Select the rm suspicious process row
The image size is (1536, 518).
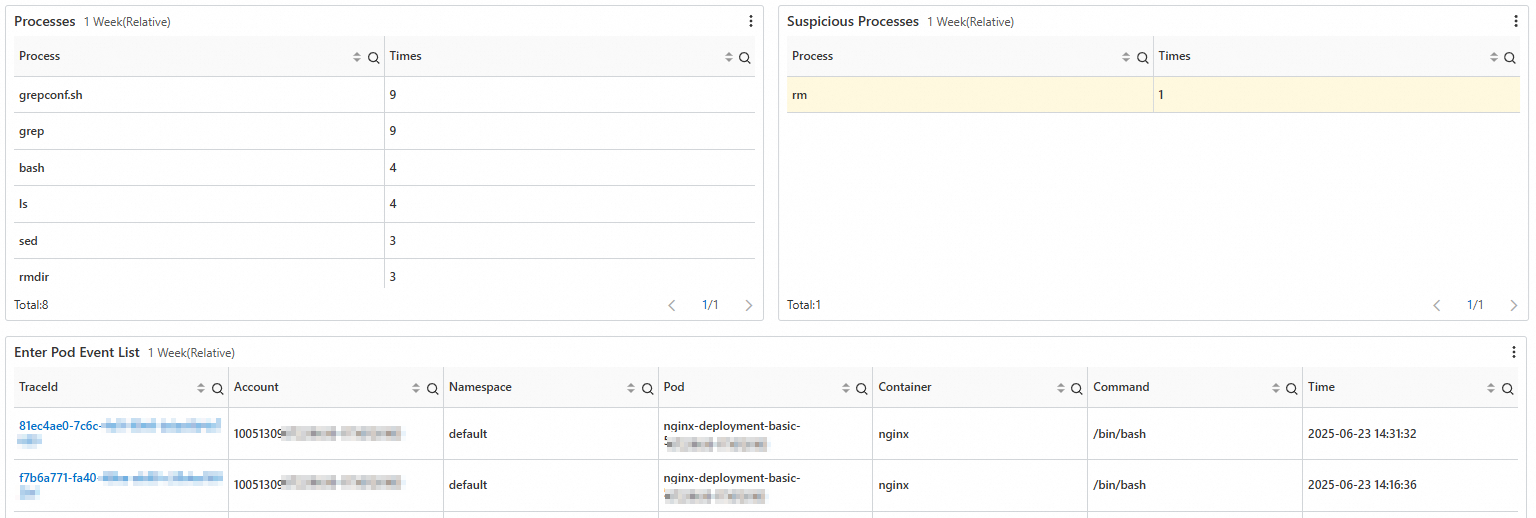969,95
